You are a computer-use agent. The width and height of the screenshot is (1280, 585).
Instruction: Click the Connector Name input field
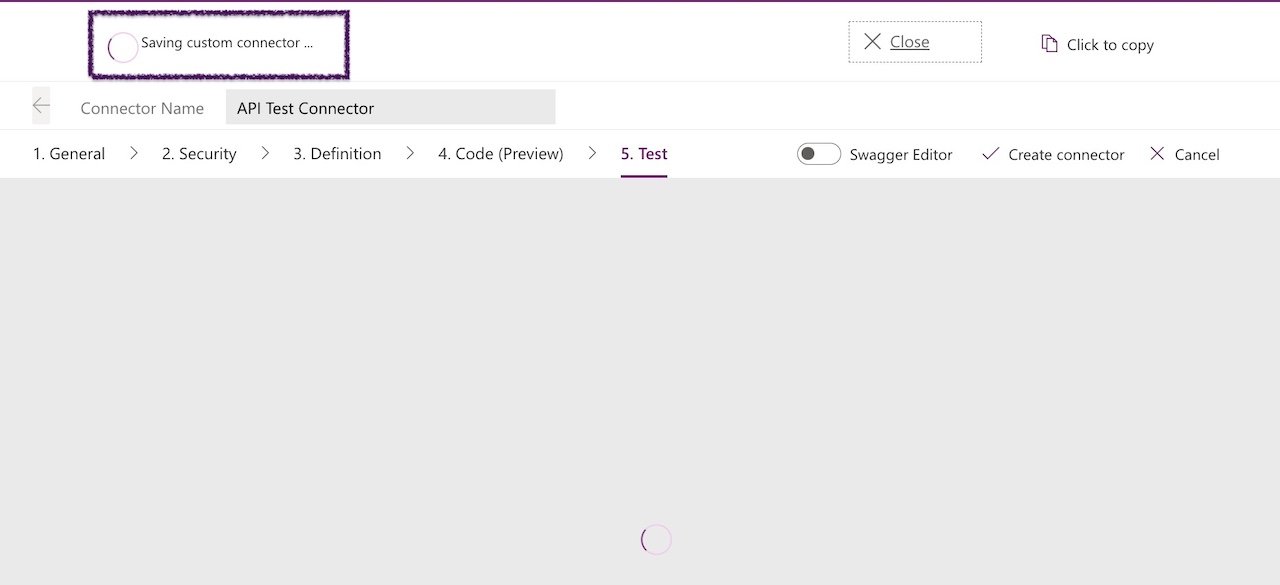click(x=390, y=107)
